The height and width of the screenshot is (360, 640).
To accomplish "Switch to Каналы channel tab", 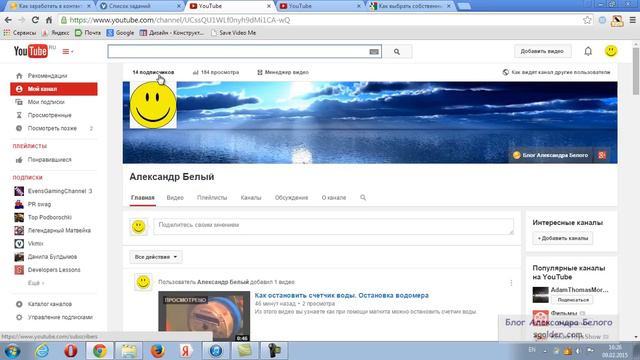I will pos(251,198).
